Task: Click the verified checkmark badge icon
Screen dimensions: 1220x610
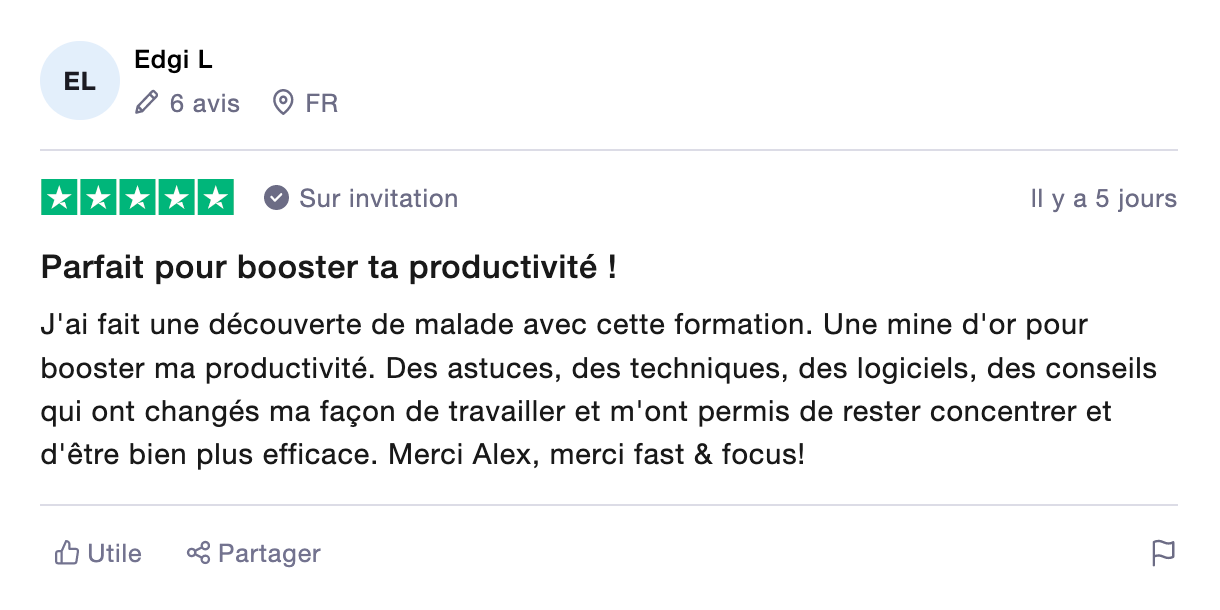Action: tap(276, 198)
